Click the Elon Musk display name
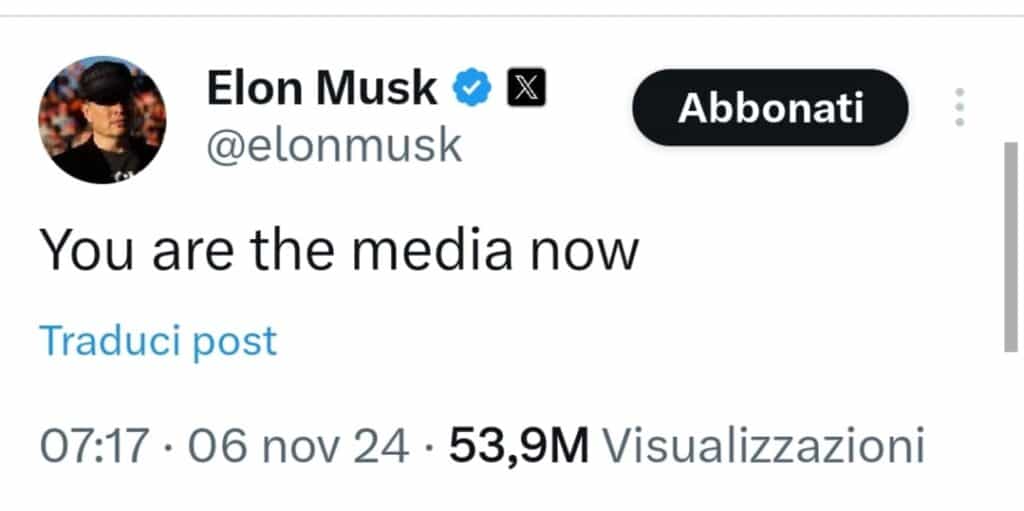The image size is (1024, 511). pyautogui.click(x=321, y=89)
